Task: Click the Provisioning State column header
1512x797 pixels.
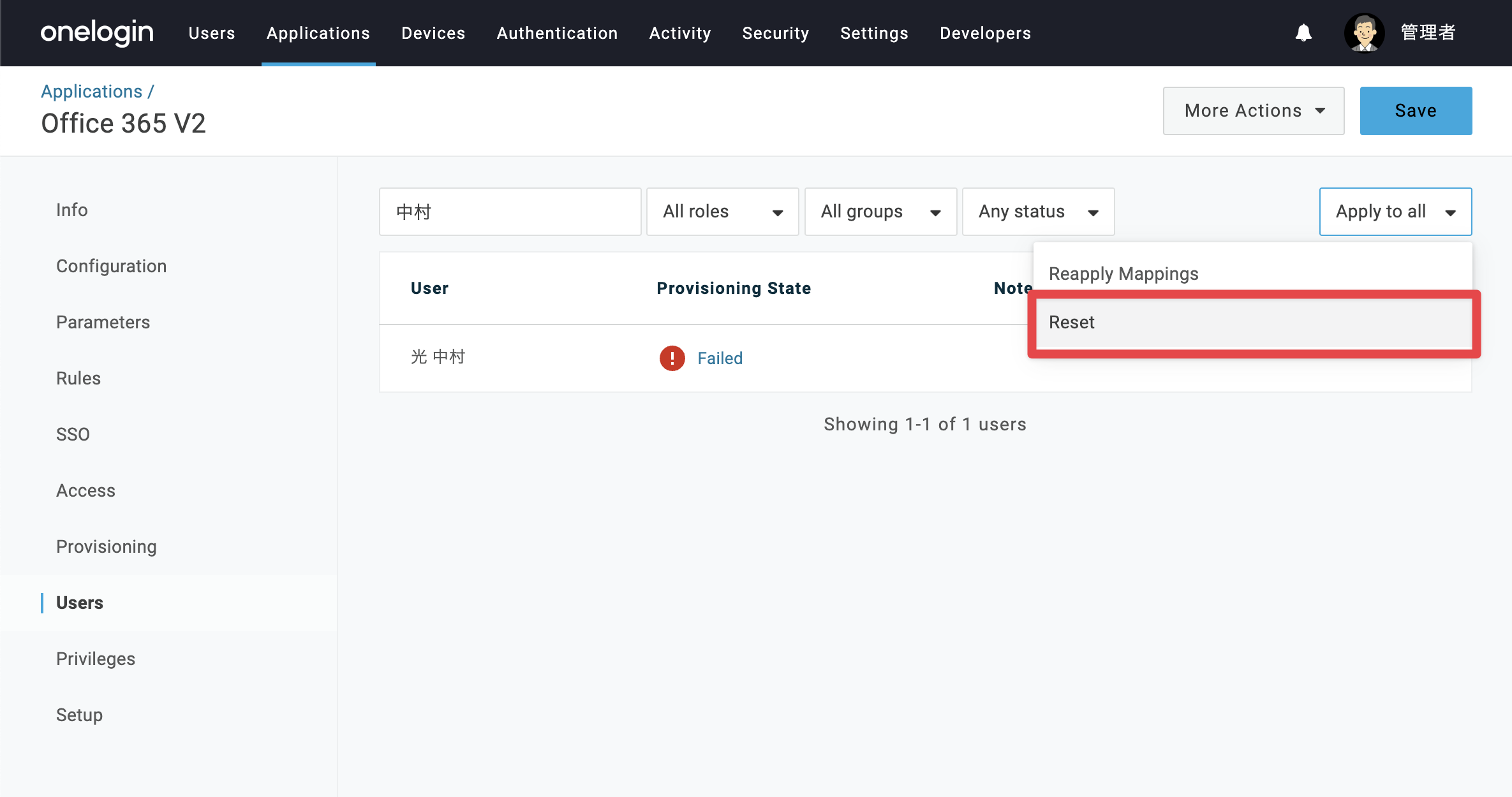Action: pyautogui.click(x=734, y=288)
